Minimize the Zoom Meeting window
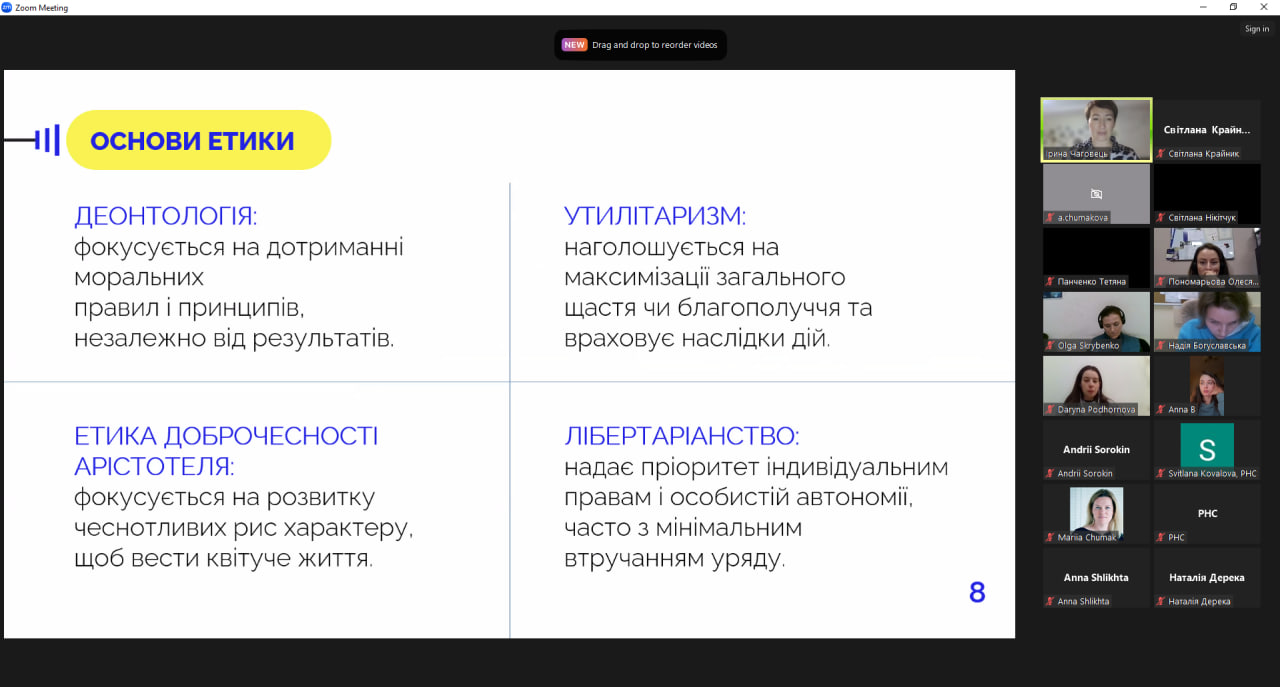 click(1204, 7)
